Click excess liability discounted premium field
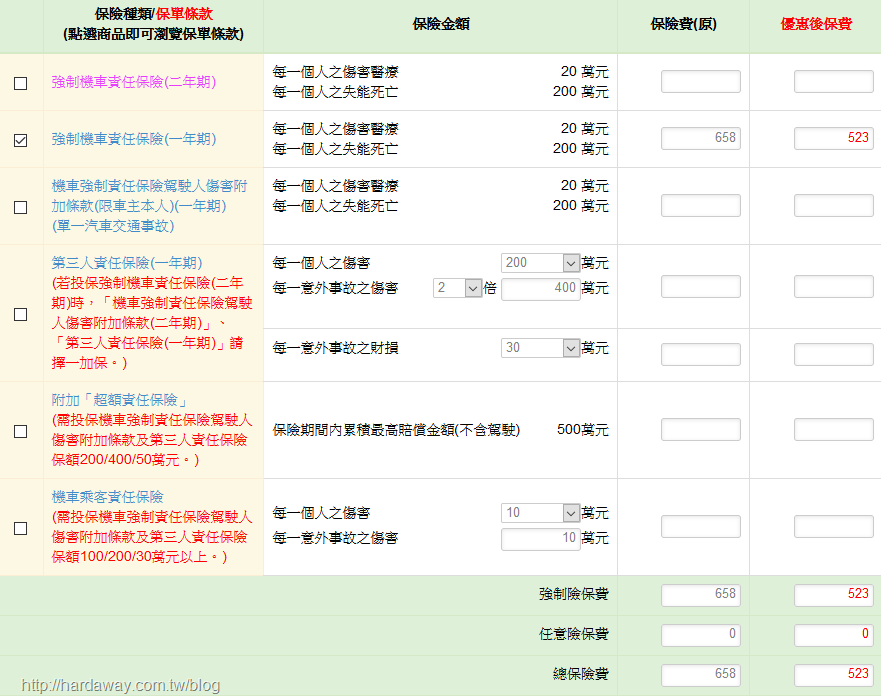 pos(834,430)
